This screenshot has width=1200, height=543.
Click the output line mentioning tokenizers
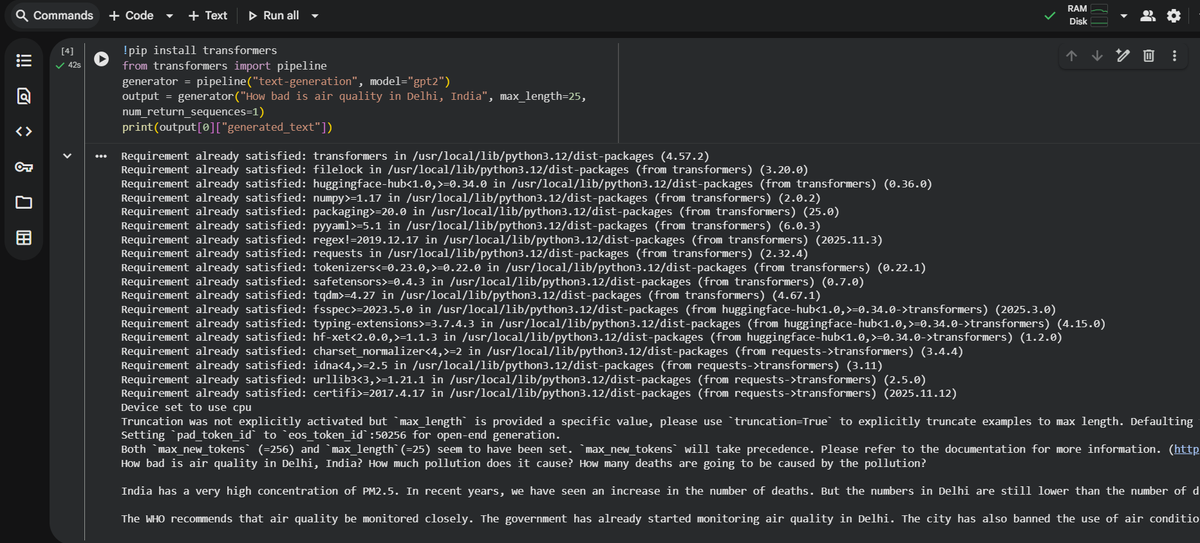523,268
